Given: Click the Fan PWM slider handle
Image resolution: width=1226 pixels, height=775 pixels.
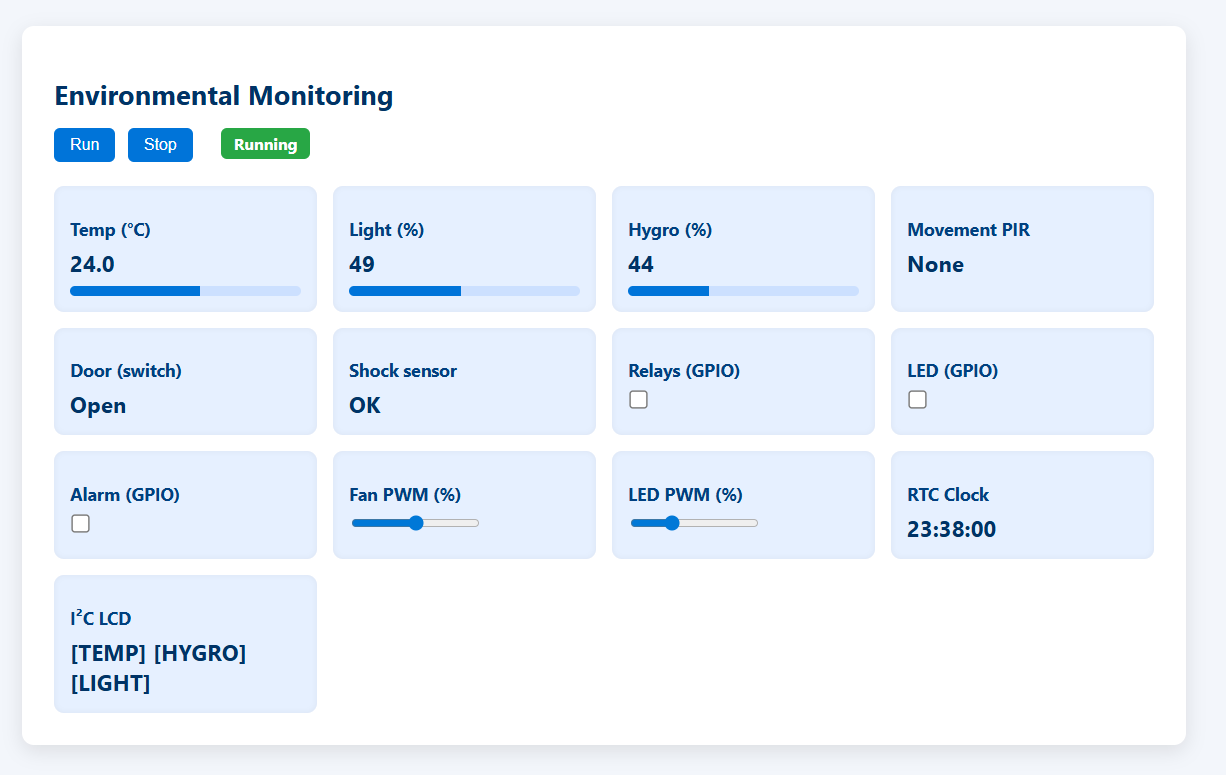Looking at the screenshot, I should 416,523.
